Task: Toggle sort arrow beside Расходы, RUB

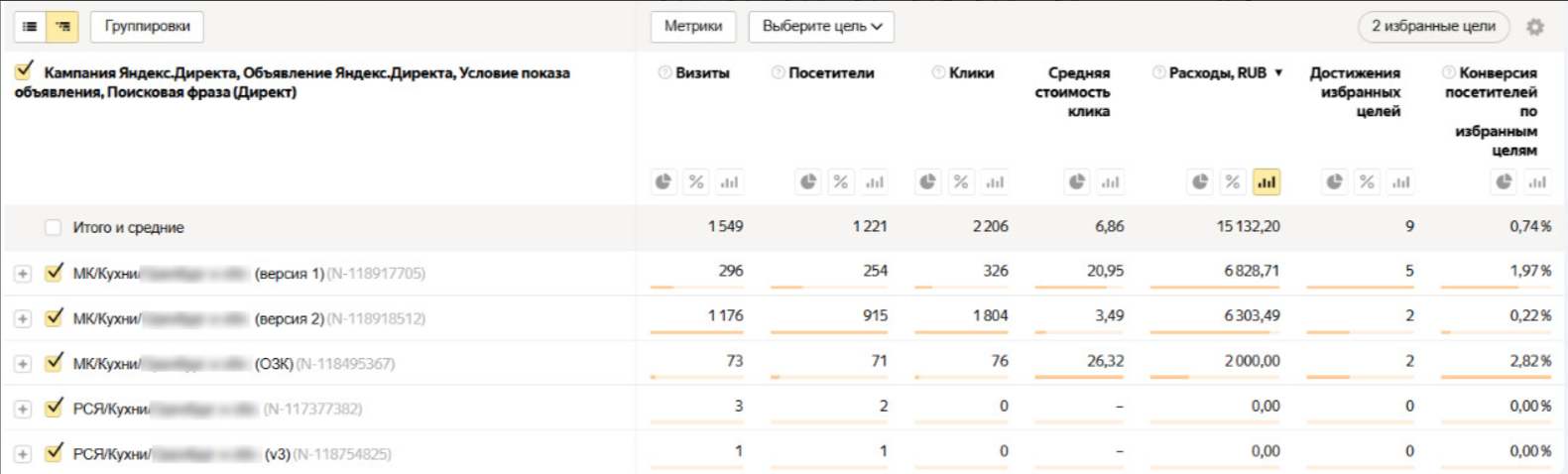Action: [x=1278, y=72]
